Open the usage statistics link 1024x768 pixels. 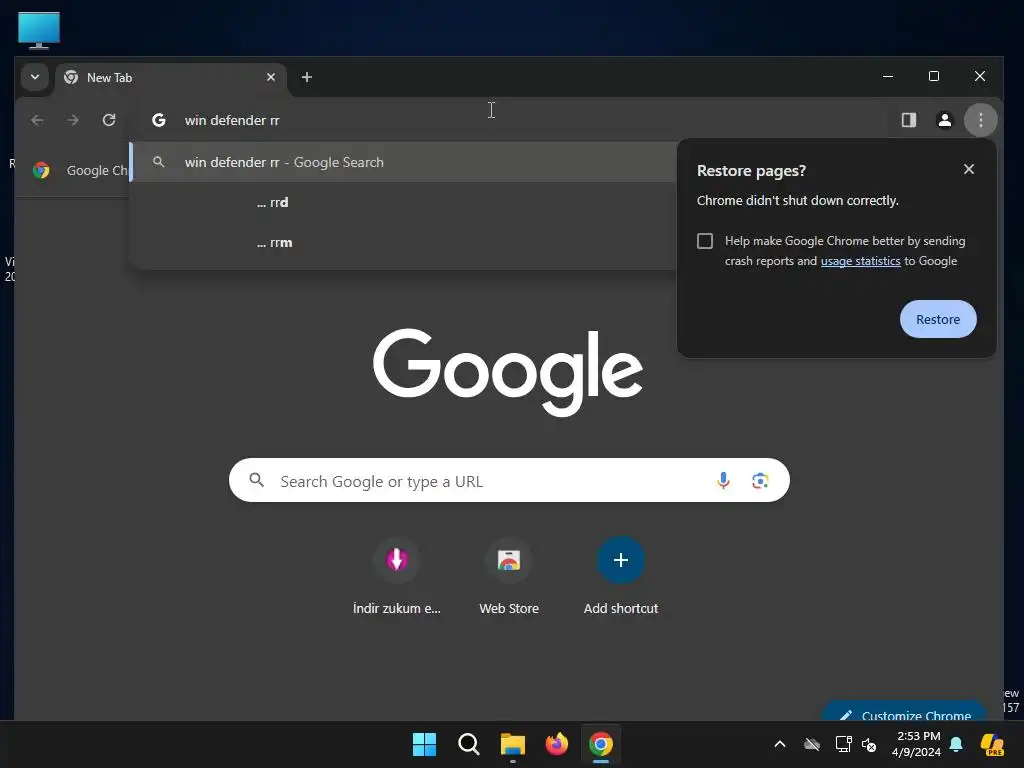[x=860, y=261]
